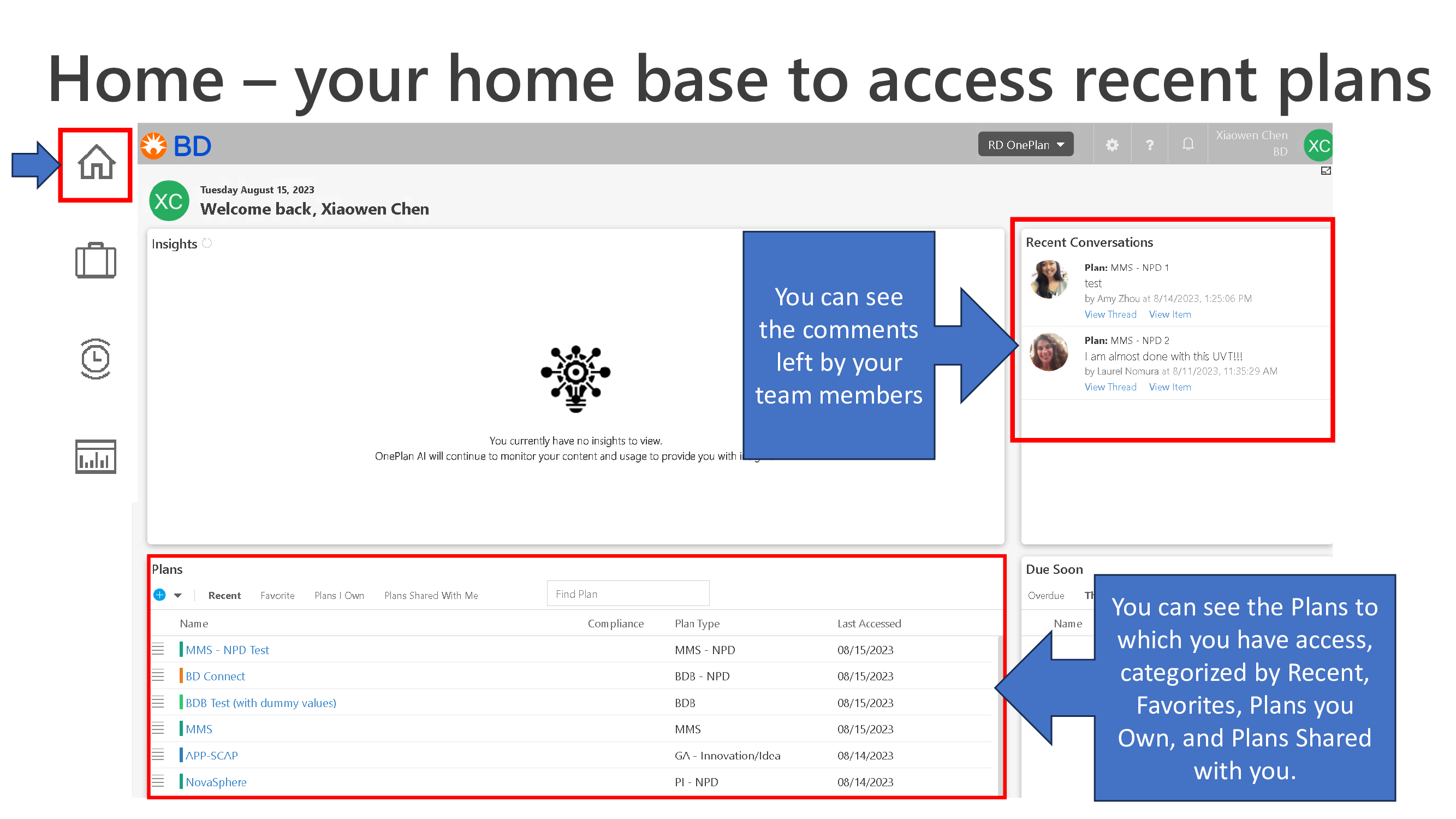Click the Insights refresh spinner icon
This screenshot has height=819, width=1456.
point(207,243)
